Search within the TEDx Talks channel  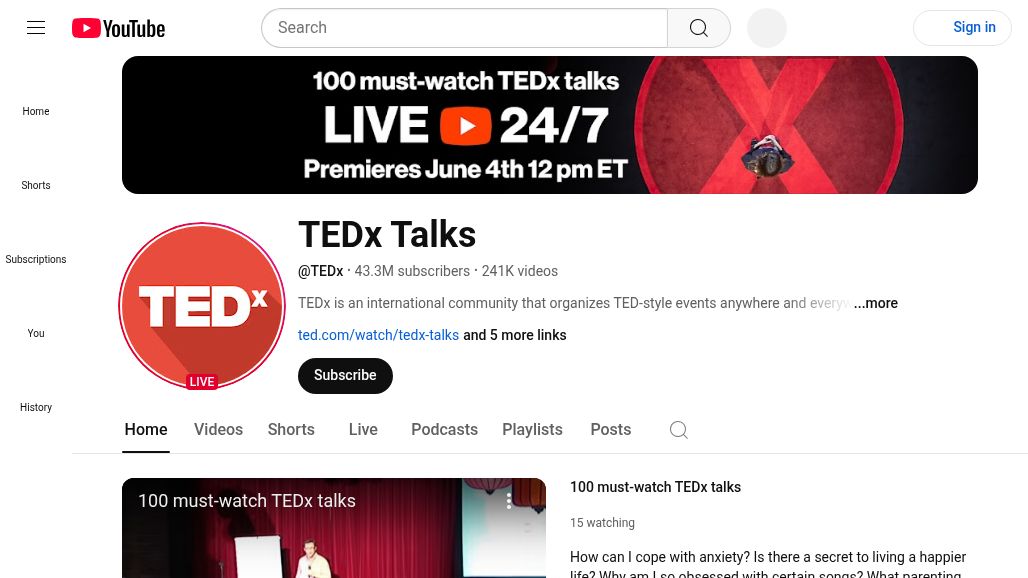click(x=679, y=430)
